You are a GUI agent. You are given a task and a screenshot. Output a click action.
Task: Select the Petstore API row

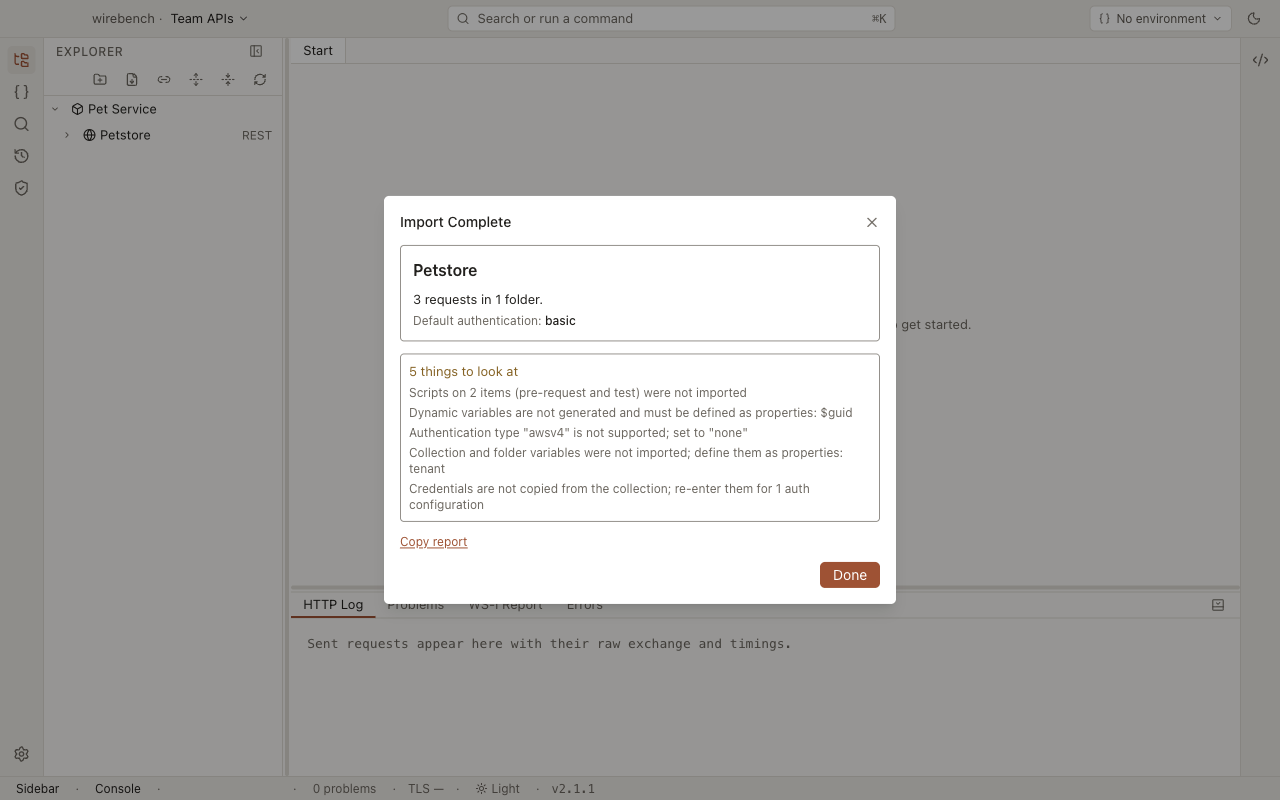(x=164, y=135)
